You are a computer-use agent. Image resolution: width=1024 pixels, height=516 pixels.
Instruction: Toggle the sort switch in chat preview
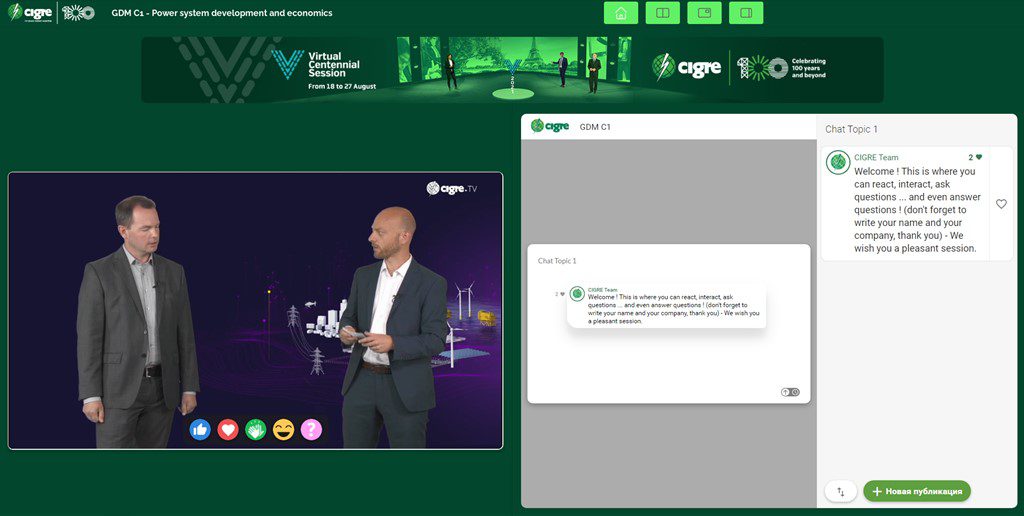(790, 392)
